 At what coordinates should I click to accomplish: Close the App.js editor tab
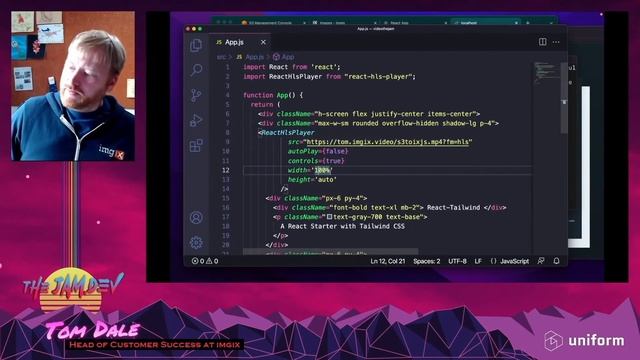click(x=263, y=42)
